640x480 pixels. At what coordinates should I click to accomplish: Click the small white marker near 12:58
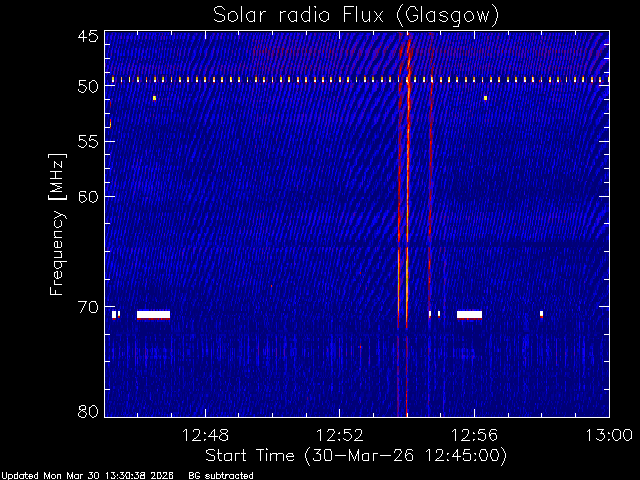[541, 314]
